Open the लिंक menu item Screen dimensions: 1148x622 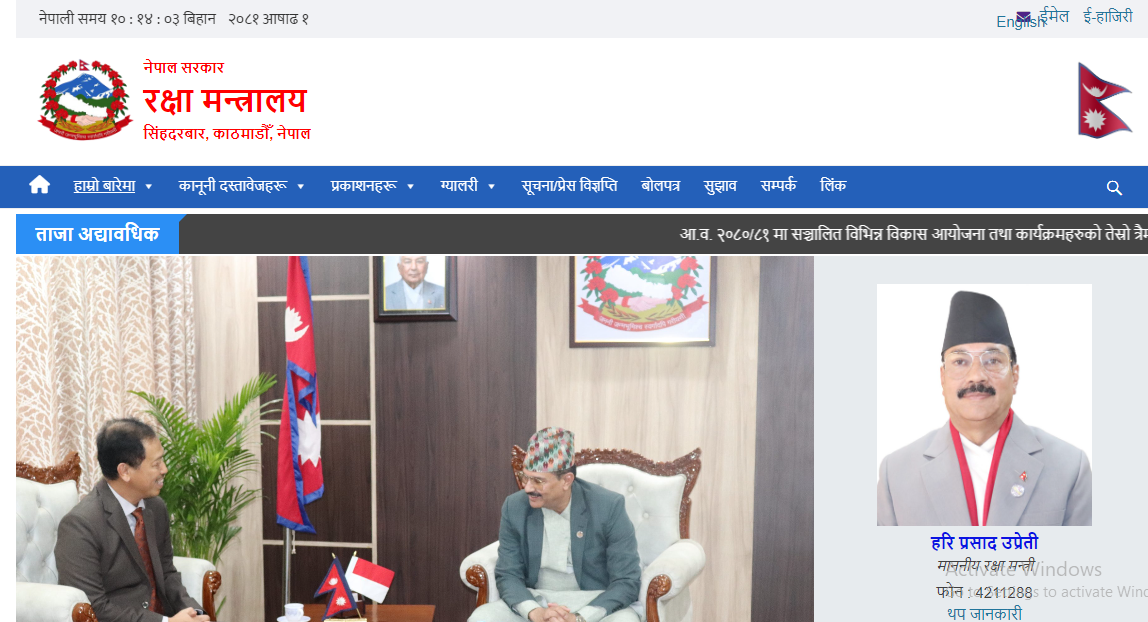(833, 186)
